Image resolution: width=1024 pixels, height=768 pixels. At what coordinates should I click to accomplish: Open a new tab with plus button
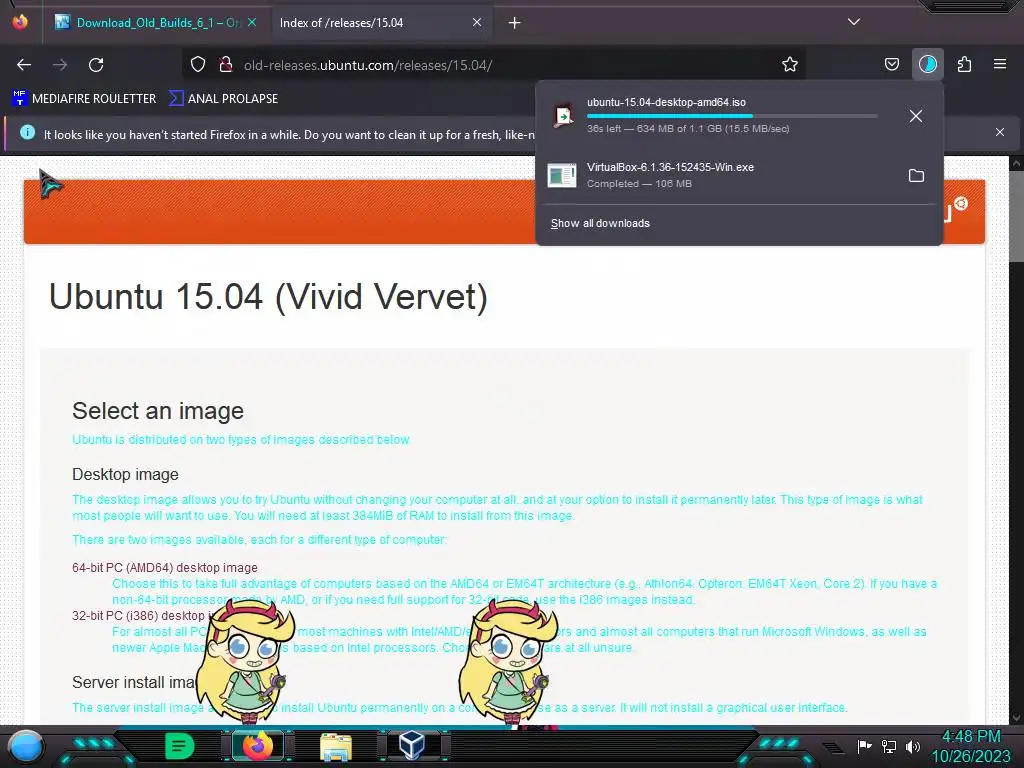515,23
